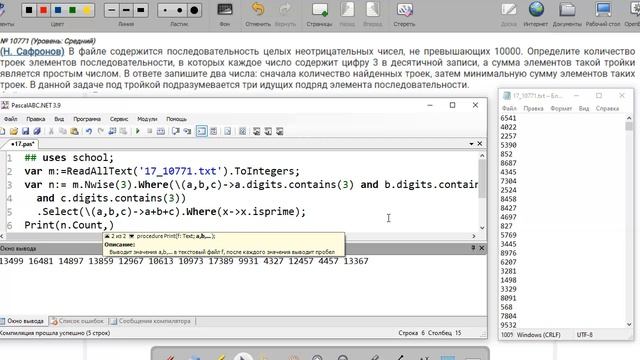Open Файл menu in Notepad window

tap(509, 109)
